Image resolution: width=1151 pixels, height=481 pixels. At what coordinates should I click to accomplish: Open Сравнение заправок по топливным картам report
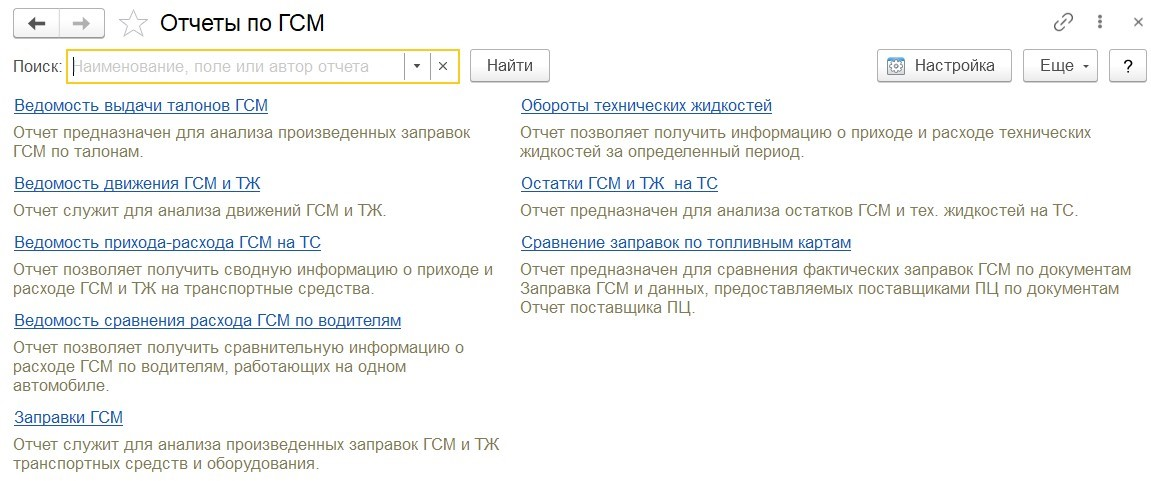[686, 243]
